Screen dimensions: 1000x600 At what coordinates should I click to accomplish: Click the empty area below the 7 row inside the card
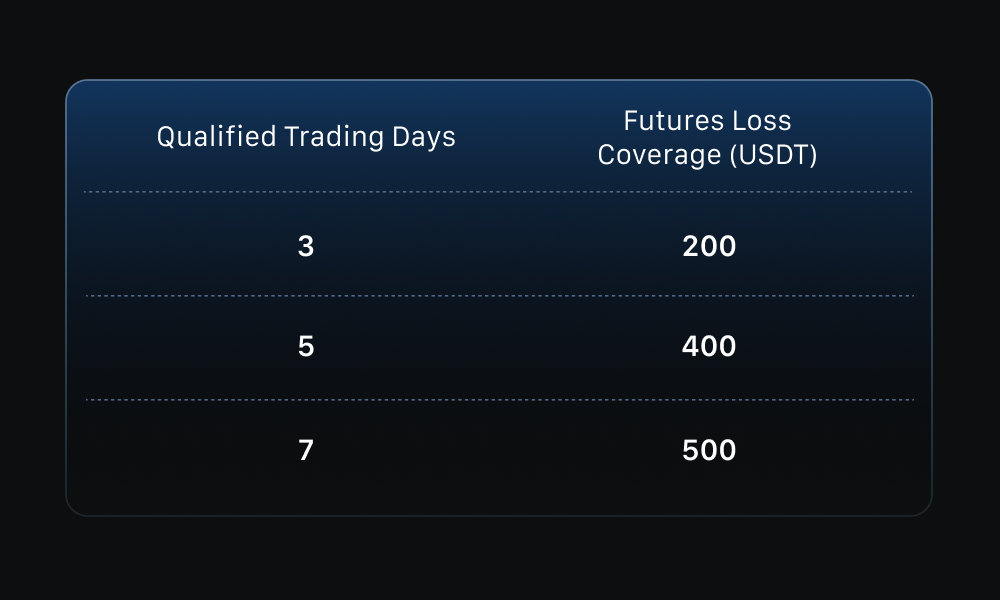click(x=498, y=492)
